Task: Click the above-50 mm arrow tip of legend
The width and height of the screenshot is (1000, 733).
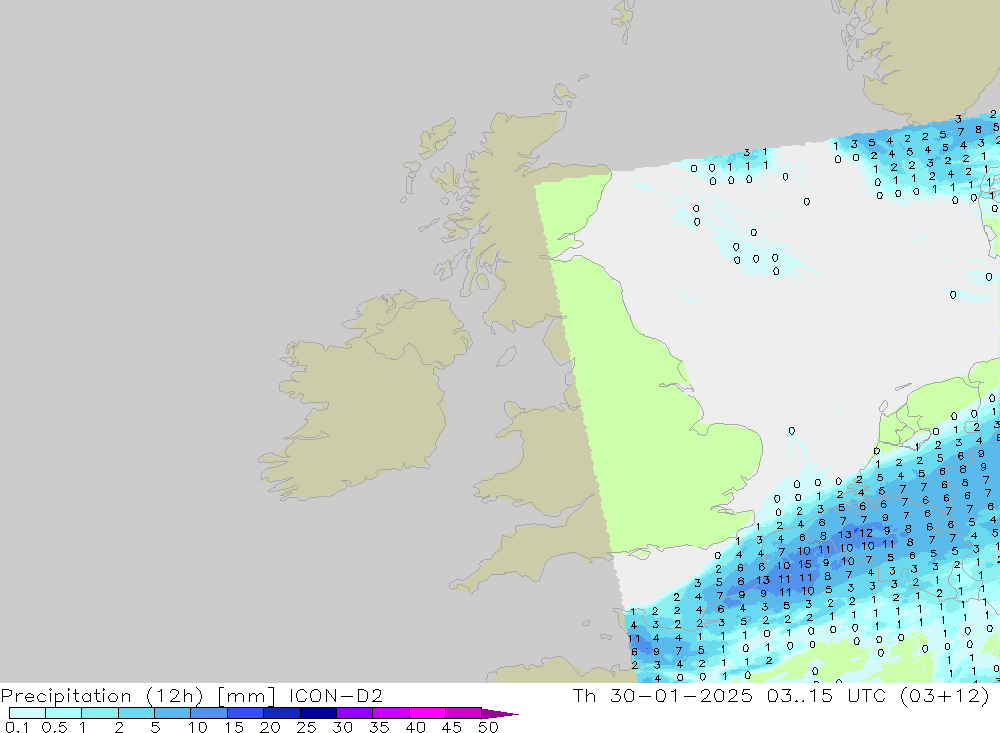Action: (500, 713)
